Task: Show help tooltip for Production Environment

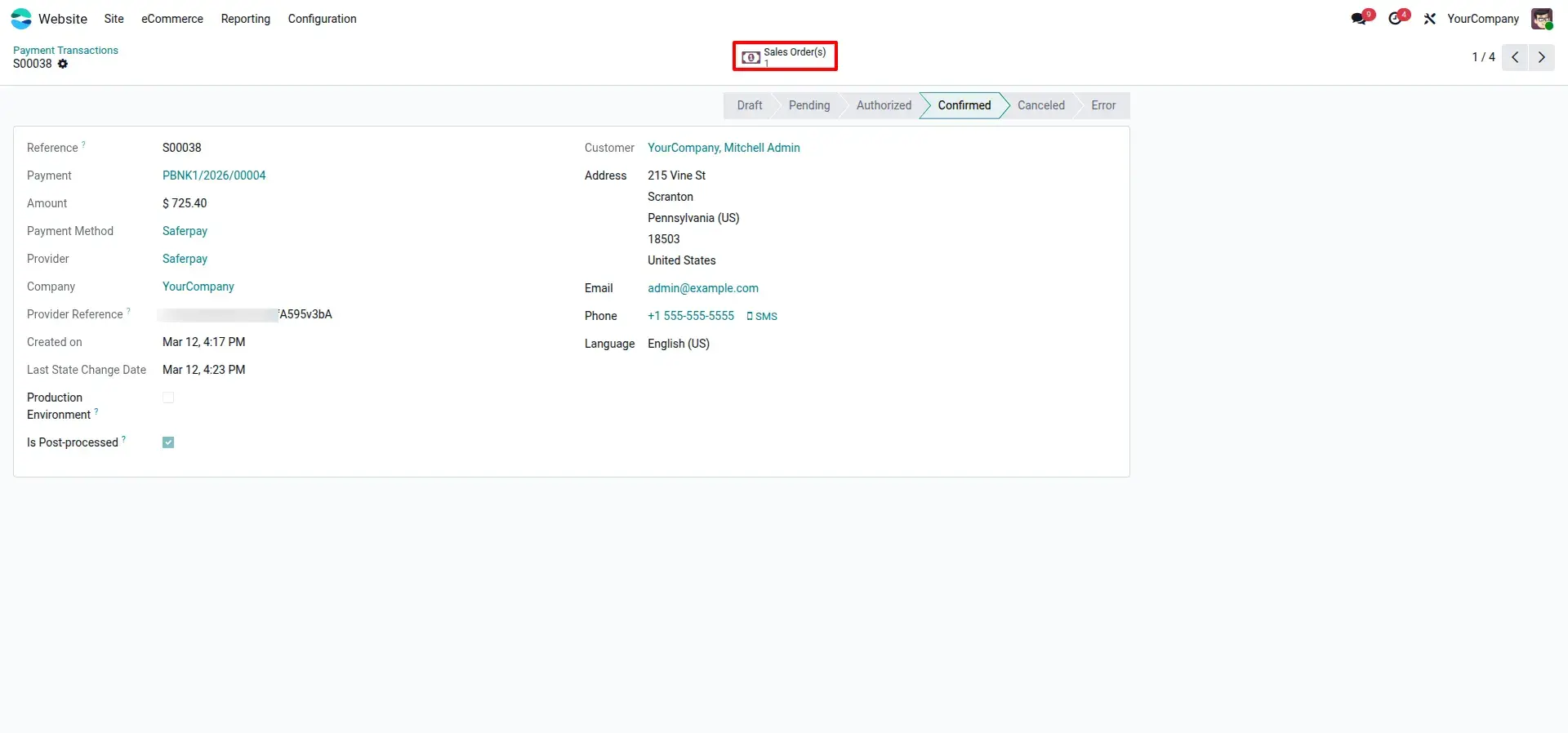Action: (x=96, y=411)
